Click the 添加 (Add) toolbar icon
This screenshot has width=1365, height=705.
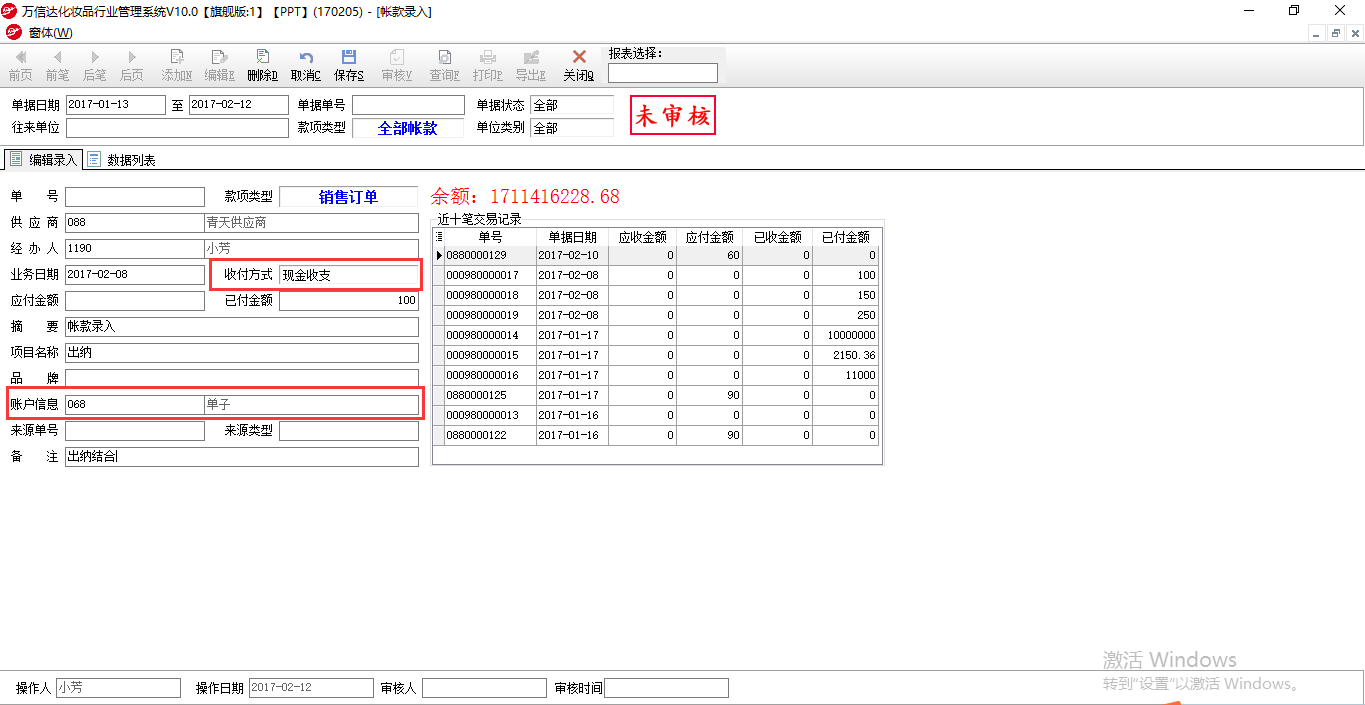pos(177,58)
